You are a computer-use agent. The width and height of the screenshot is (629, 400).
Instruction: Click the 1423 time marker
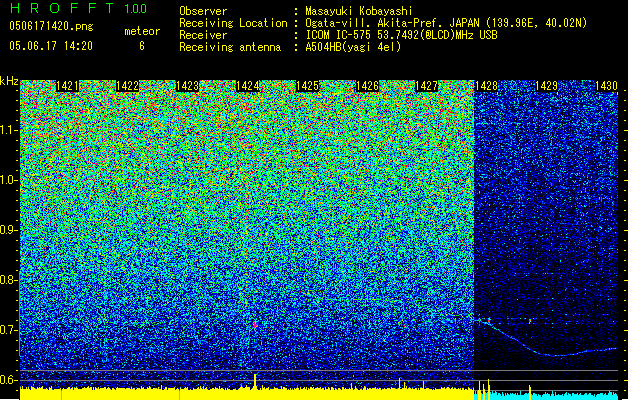tap(187, 86)
